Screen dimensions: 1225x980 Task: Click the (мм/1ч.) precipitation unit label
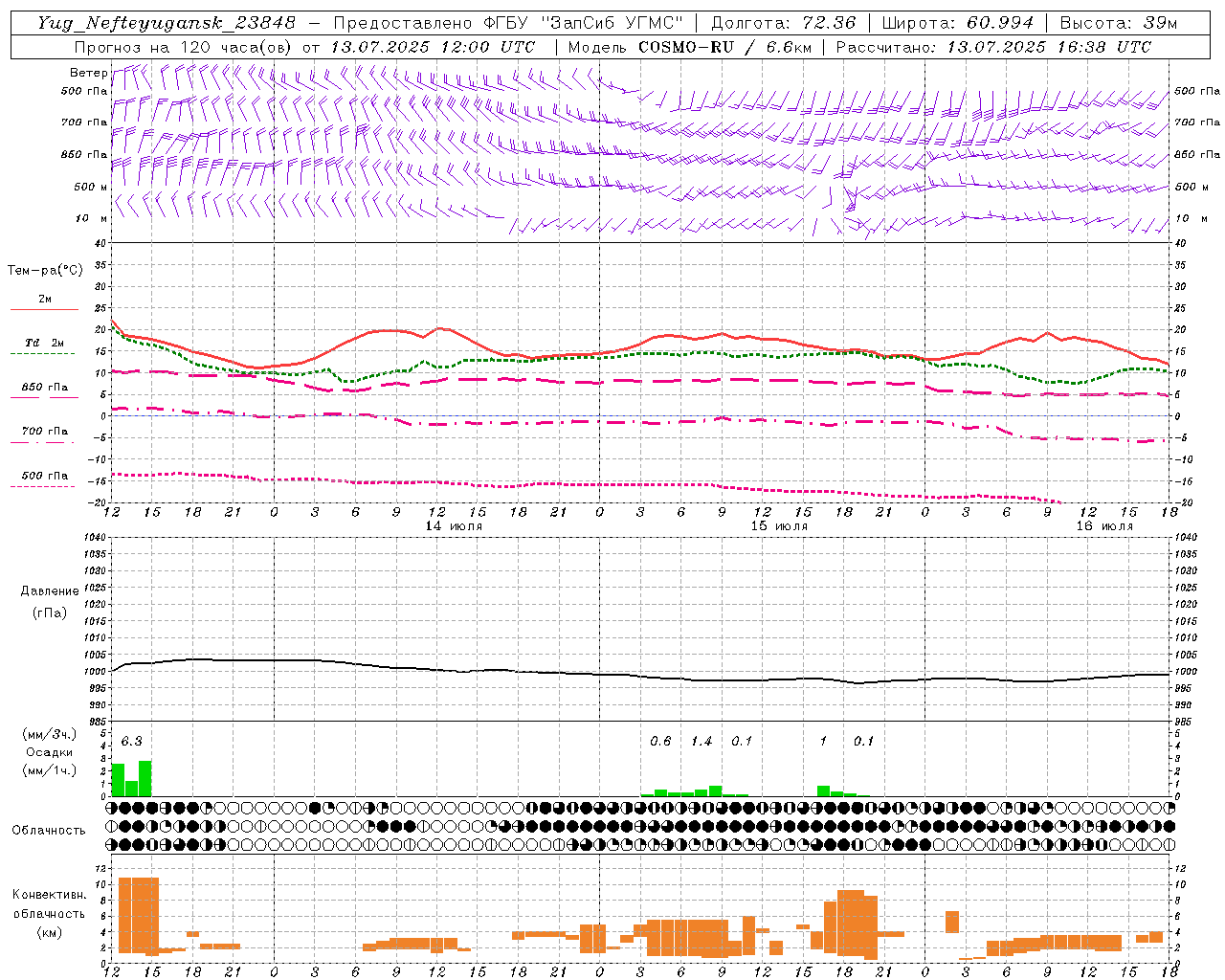point(50,770)
